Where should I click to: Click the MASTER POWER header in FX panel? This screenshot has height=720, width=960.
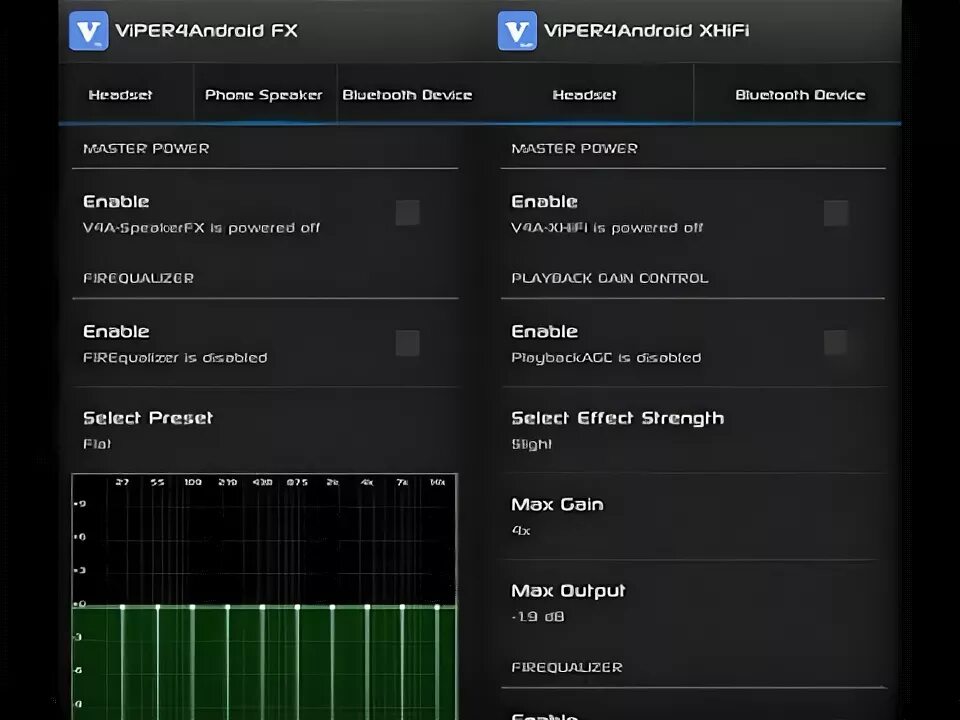pyautogui.click(x=146, y=149)
